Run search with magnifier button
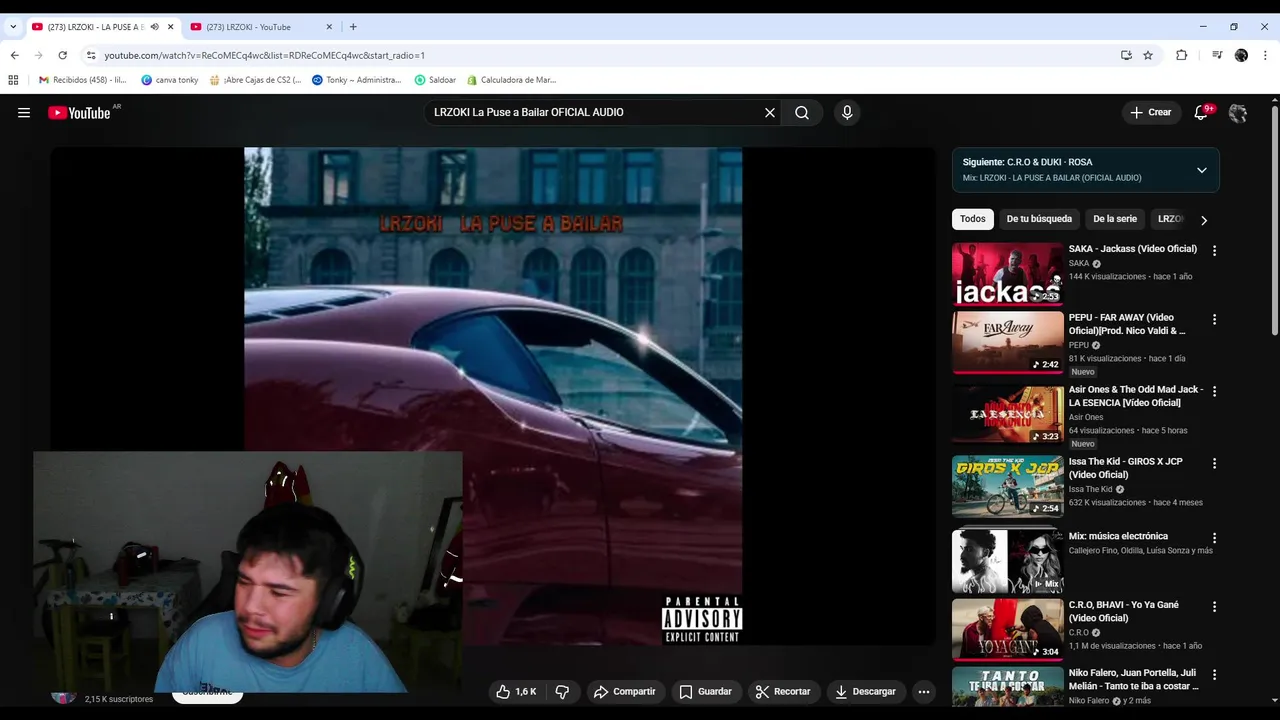Image resolution: width=1280 pixels, height=720 pixels. (x=802, y=113)
